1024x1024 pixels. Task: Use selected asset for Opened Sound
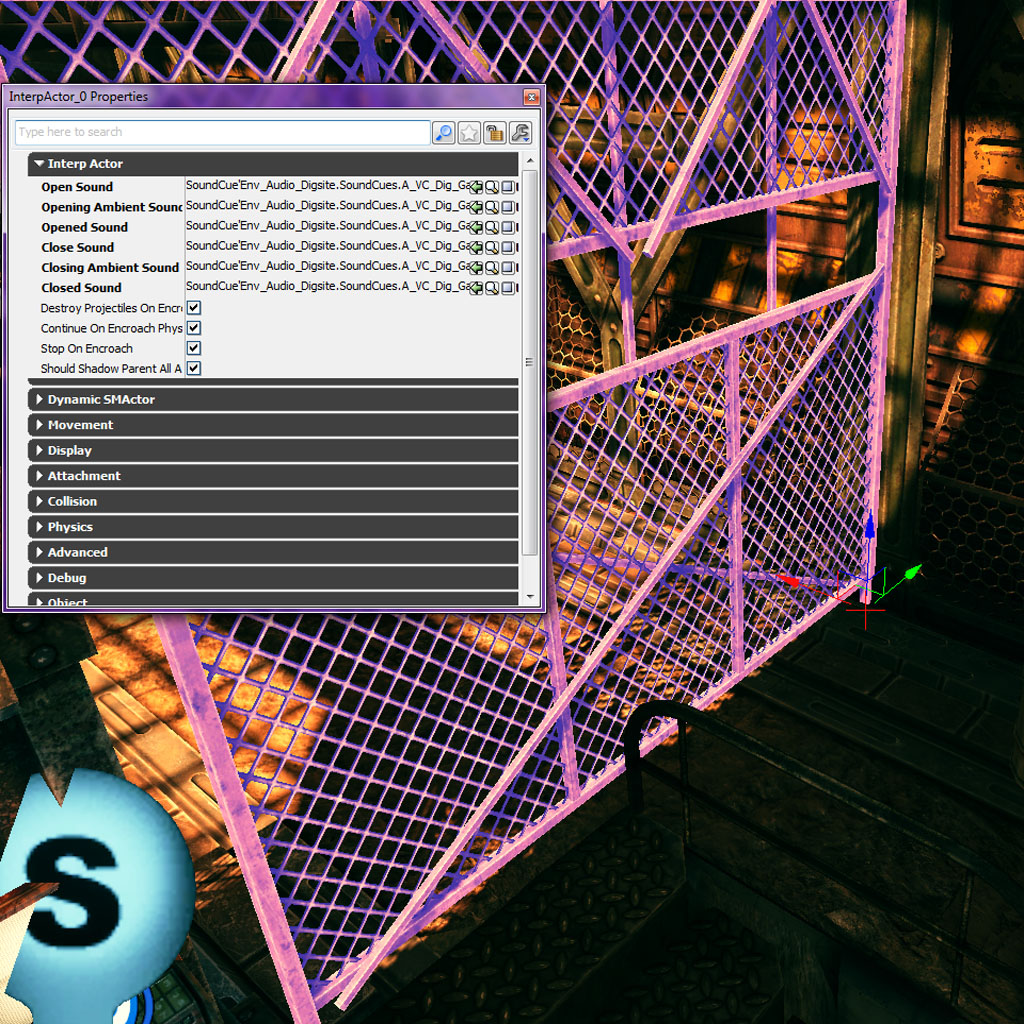pyautogui.click(x=476, y=227)
